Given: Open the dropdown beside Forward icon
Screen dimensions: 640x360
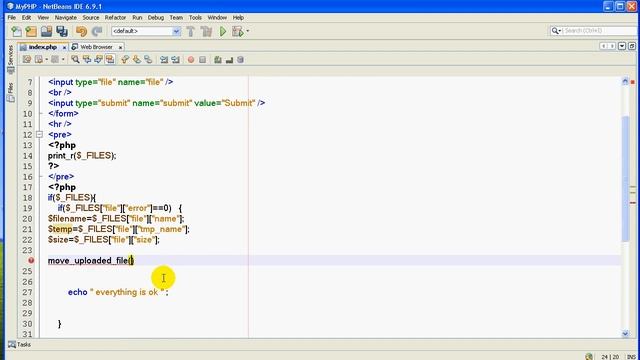Looking at the screenshot, I should pyautogui.click(x=63, y=60).
